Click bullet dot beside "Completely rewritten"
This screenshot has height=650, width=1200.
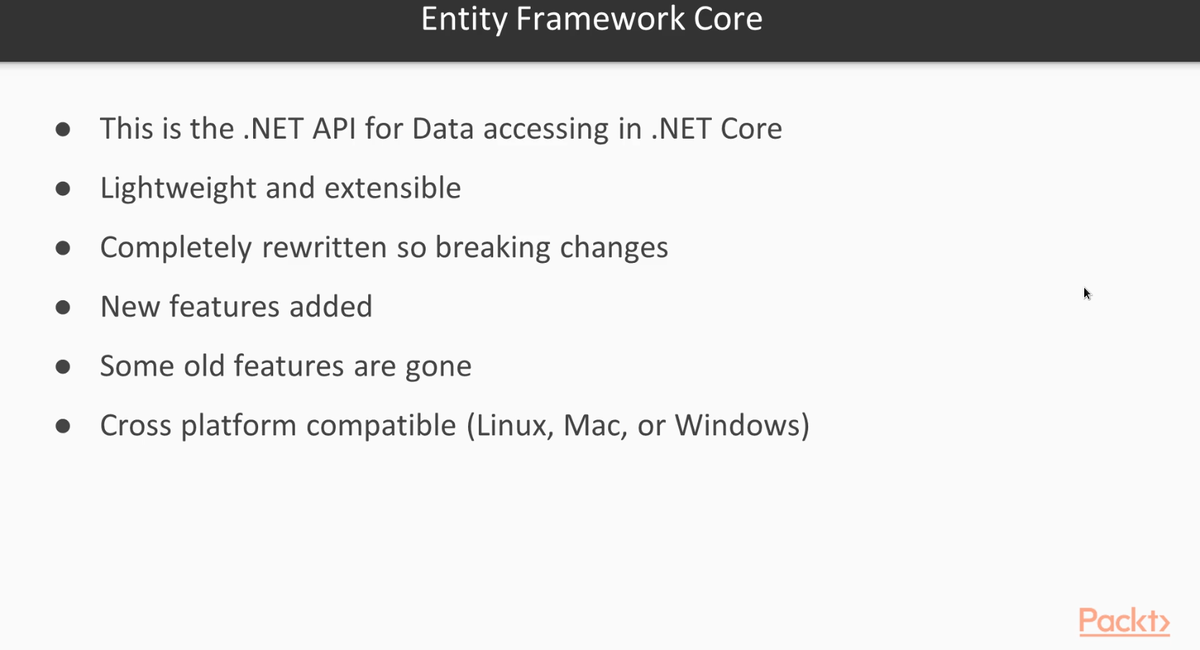[63, 248]
